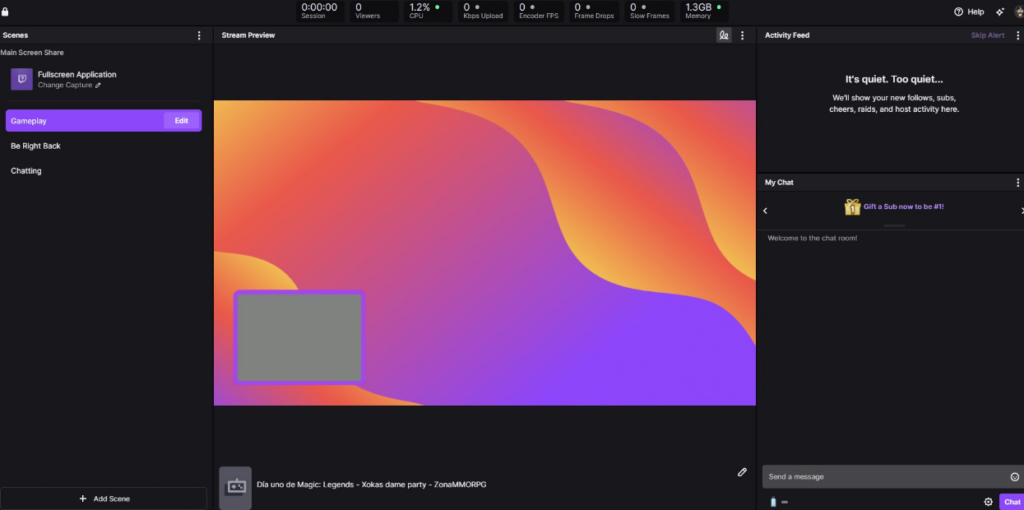Click the Slow Frames stat
The image size is (1024, 510).
click(x=649, y=11)
